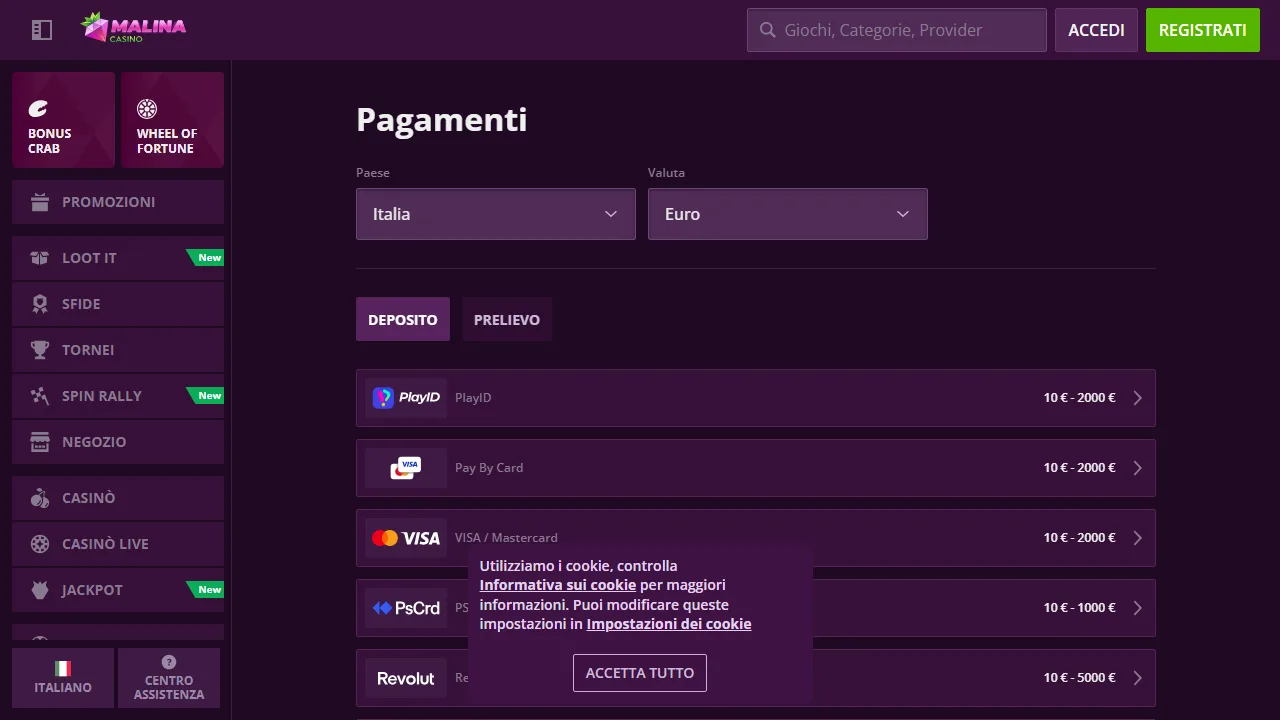The image size is (1280, 720).
Task: Open Casinò Live menu item
Action: point(118,544)
